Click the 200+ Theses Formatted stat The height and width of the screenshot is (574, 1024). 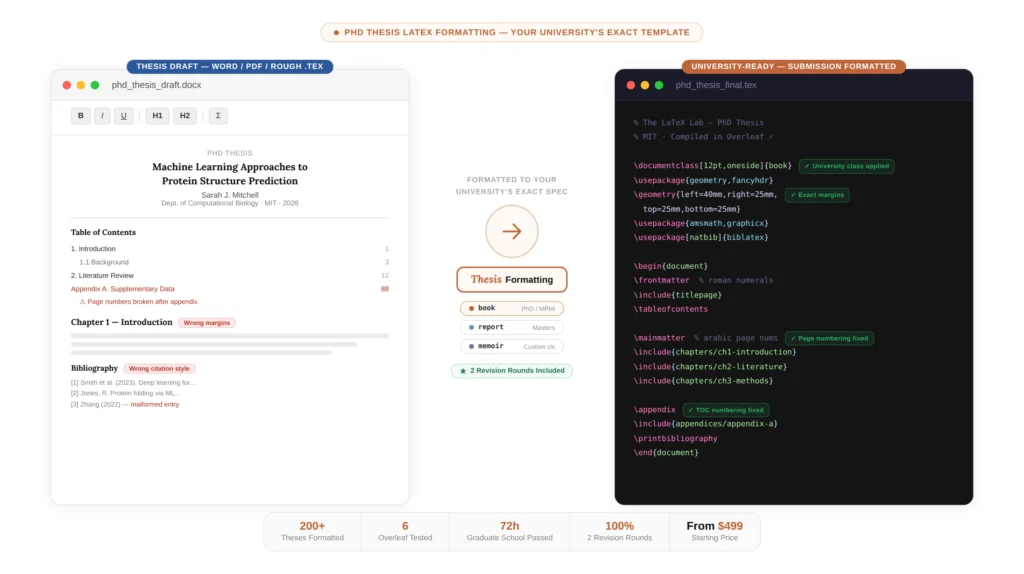(x=312, y=532)
